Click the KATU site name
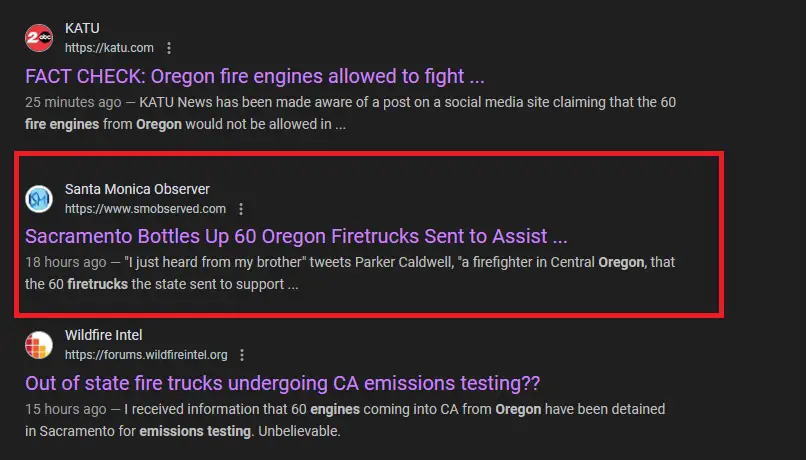Image resolution: width=806 pixels, height=460 pixels. tap(83, 28)
